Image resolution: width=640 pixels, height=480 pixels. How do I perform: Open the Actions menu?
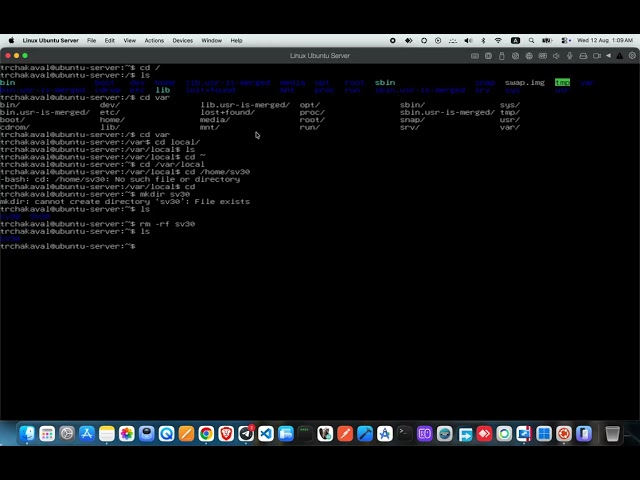tap(154, 40)
